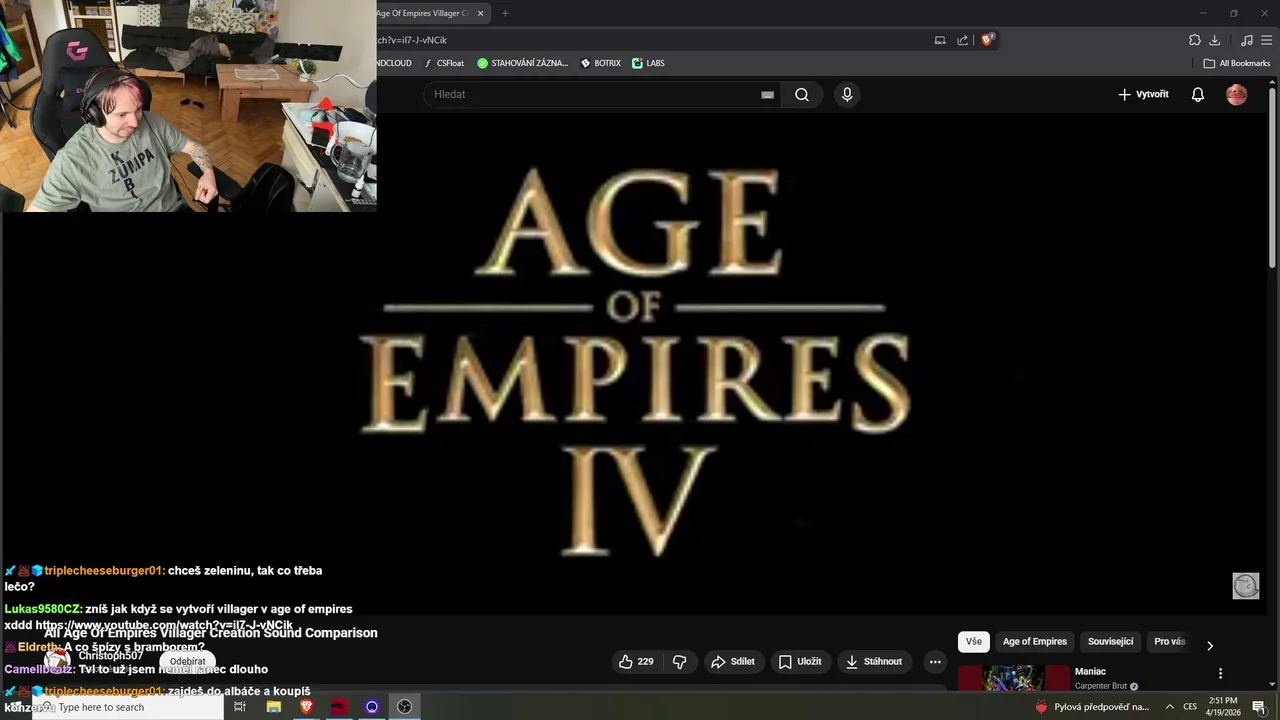Screen dimensions: 1280x720
Task: Click the install app icon in address bar
Action: (x=940, y=40)
